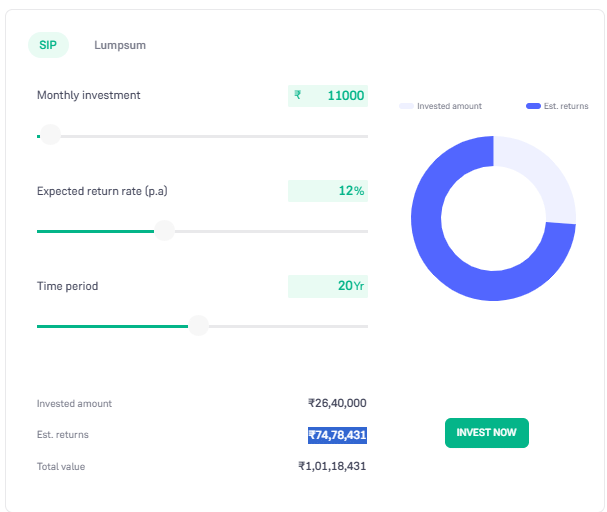
Task: Click the rupee symbol in the investment field
Action: [297, 96]
